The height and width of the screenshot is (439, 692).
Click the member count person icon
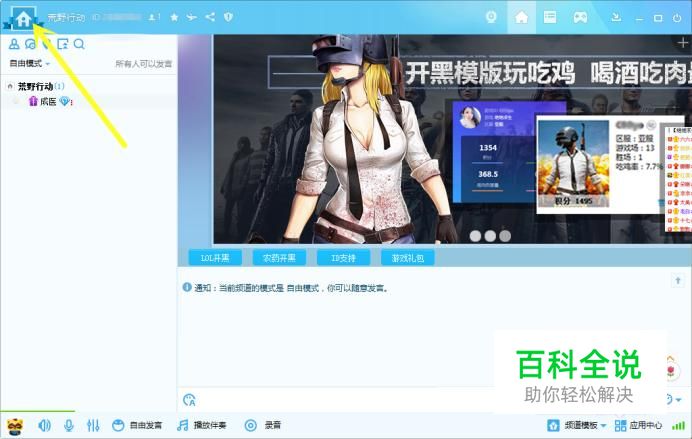[153, 17]
